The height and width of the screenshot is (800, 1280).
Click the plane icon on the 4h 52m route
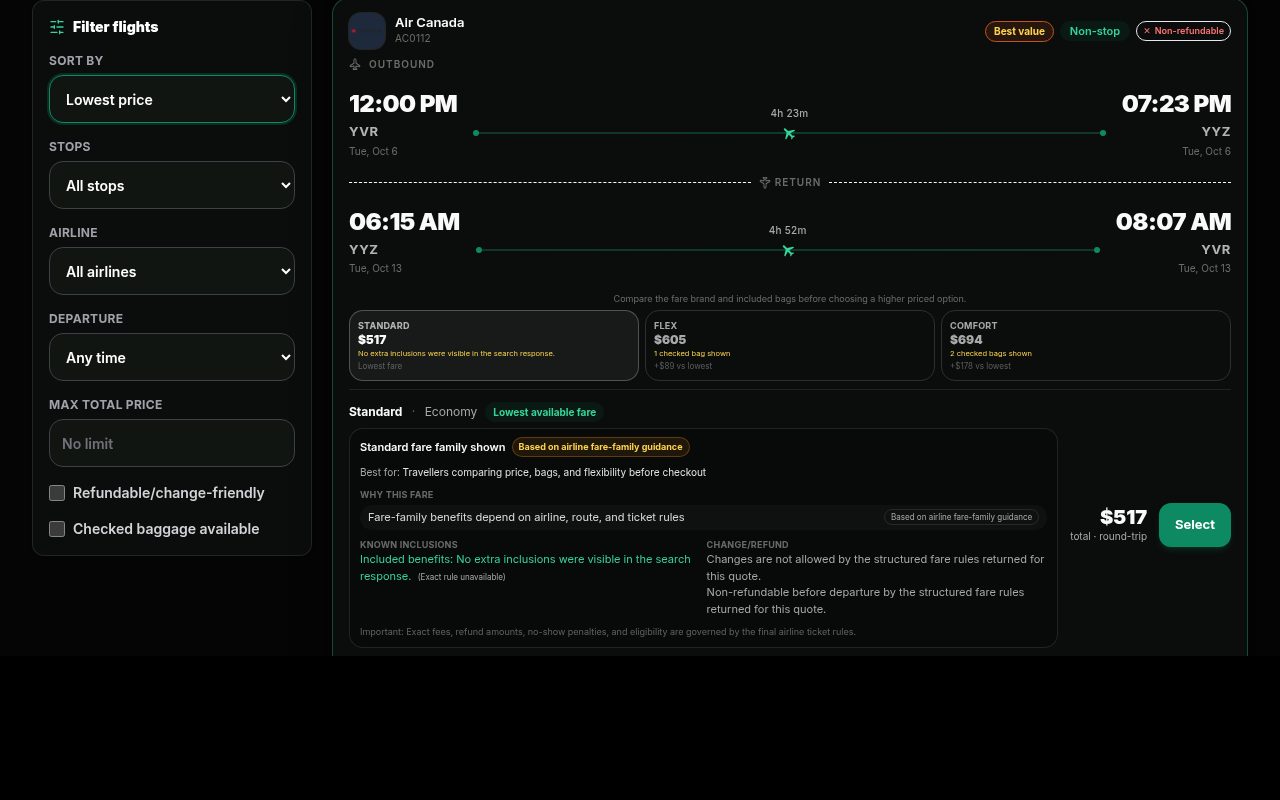[x=788, y=250]
